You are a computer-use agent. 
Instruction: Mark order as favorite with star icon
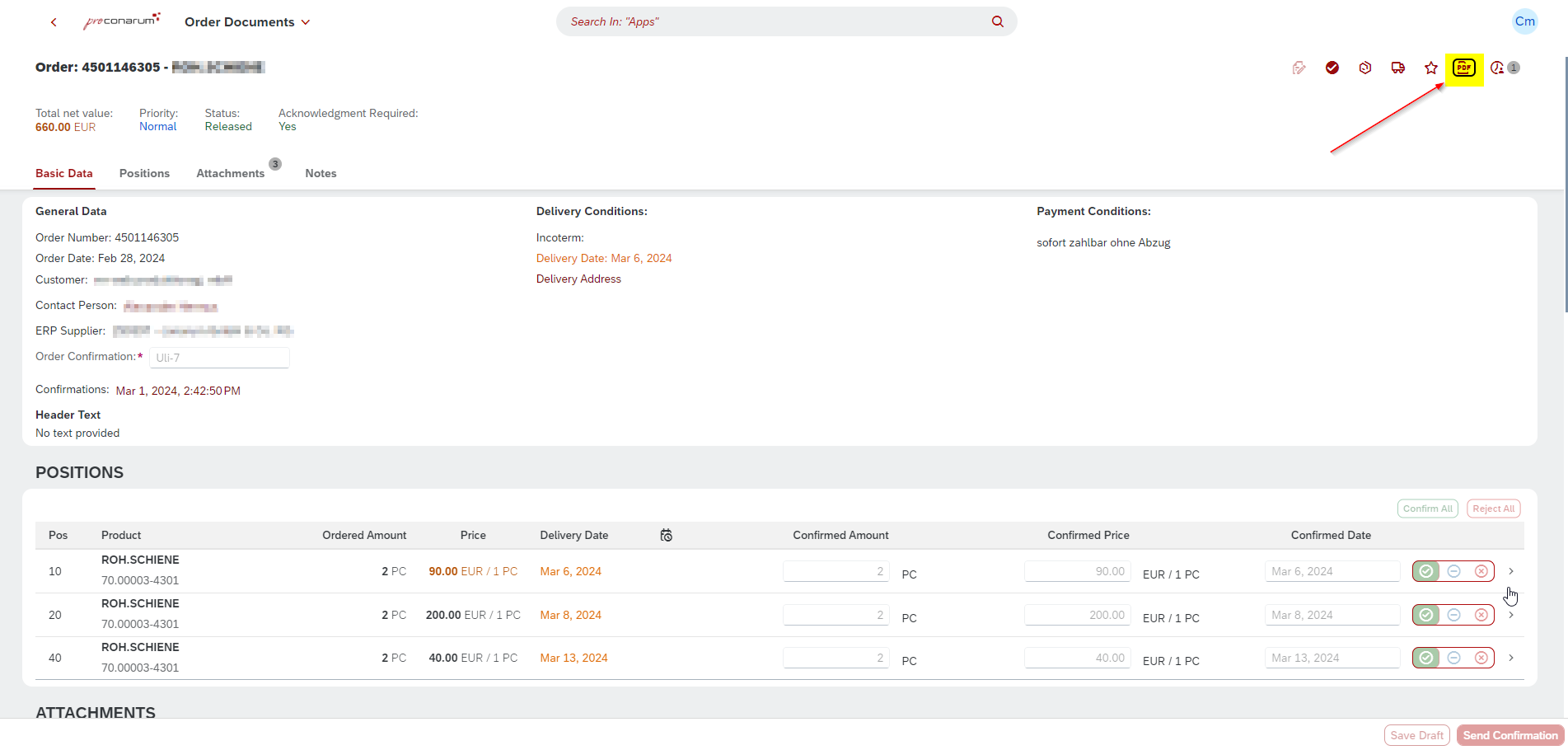pyautogui.click(x=1431, y=68)
